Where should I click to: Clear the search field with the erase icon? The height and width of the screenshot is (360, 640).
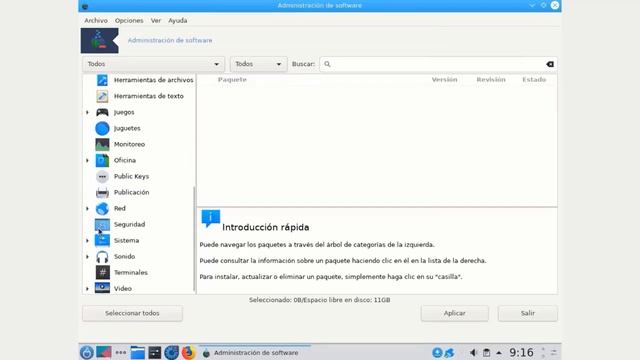point(550,64)
